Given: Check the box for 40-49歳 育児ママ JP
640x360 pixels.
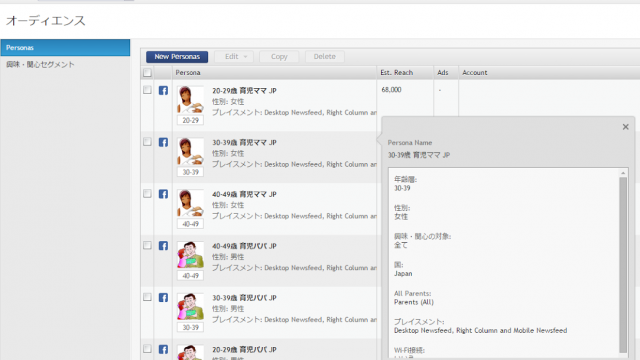Looking at the screenshot, I should [147, 193].
